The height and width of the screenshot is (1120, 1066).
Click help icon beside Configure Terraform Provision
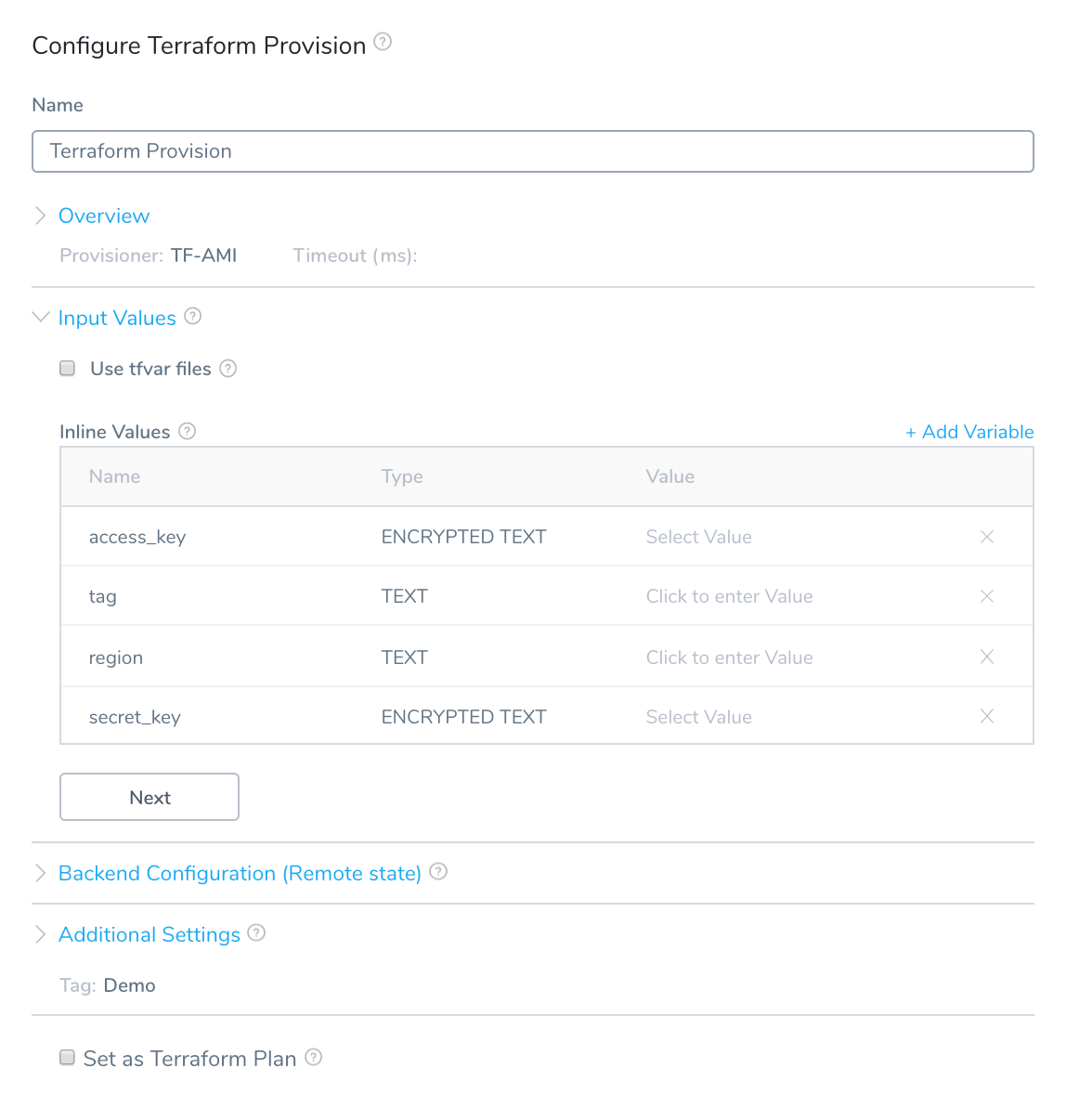(x=383, y=42)
